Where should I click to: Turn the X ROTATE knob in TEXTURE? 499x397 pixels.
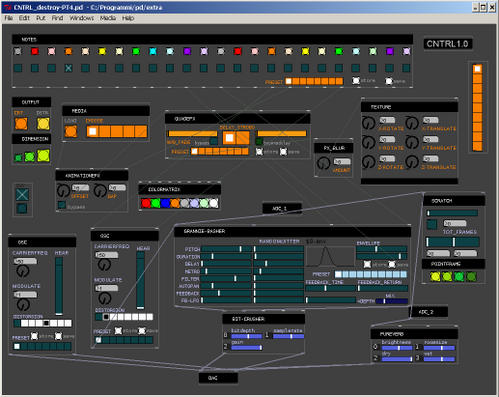click(x=368, y=123)
